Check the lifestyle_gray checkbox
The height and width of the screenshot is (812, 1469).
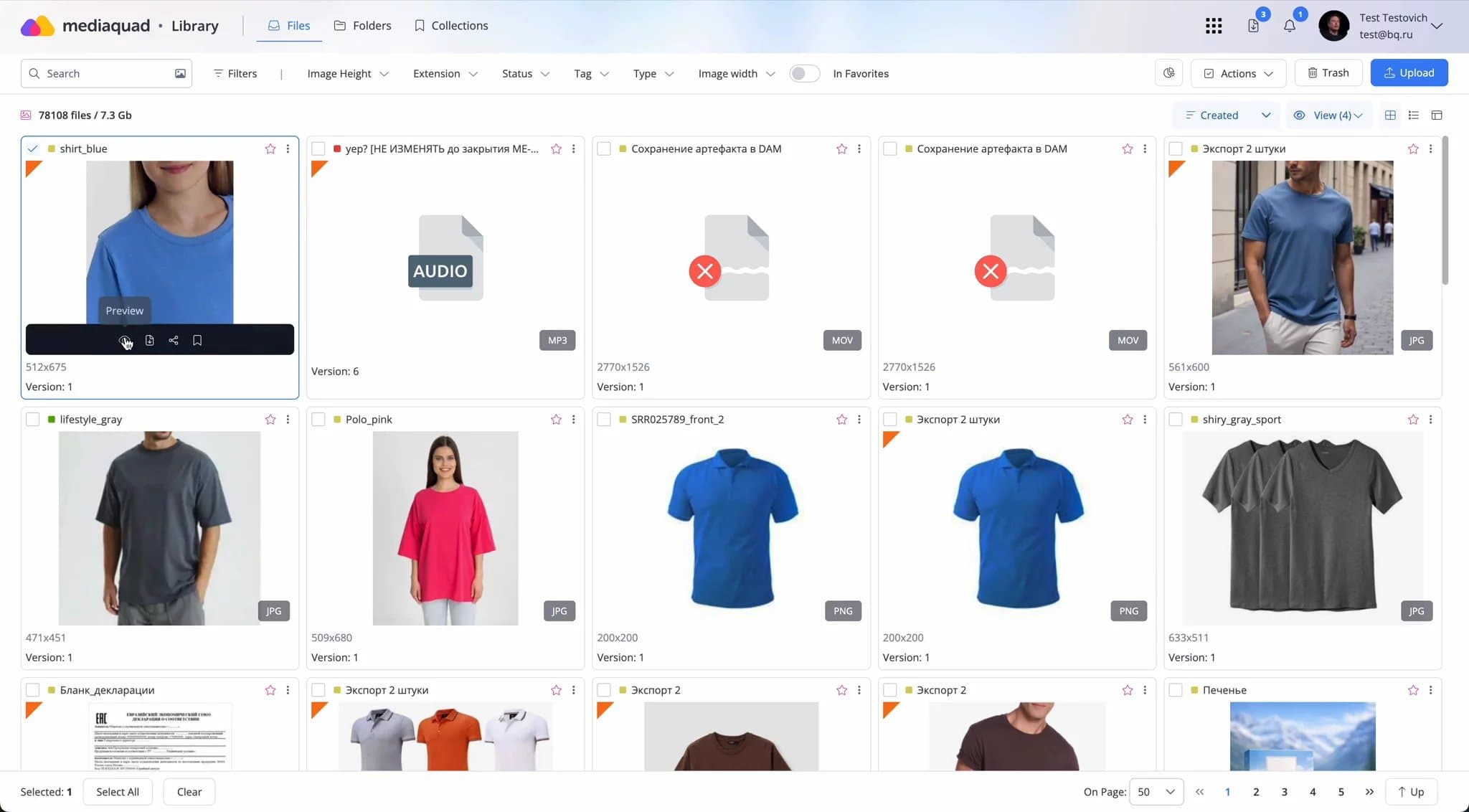32,419
